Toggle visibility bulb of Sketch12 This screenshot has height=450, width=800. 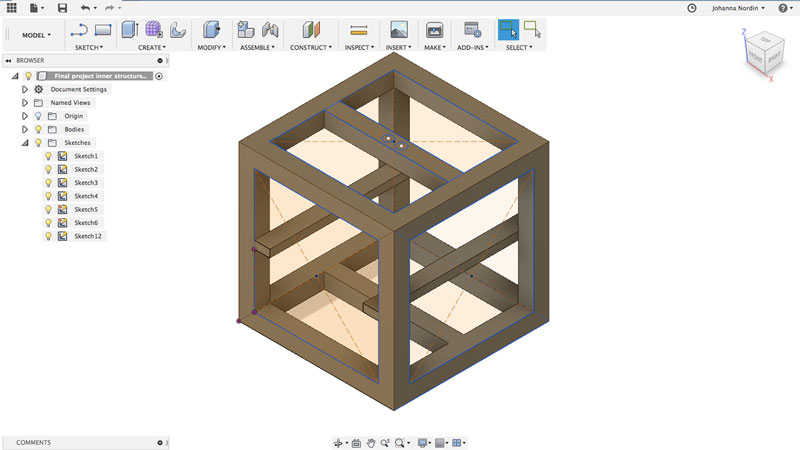tap(48, 236)
